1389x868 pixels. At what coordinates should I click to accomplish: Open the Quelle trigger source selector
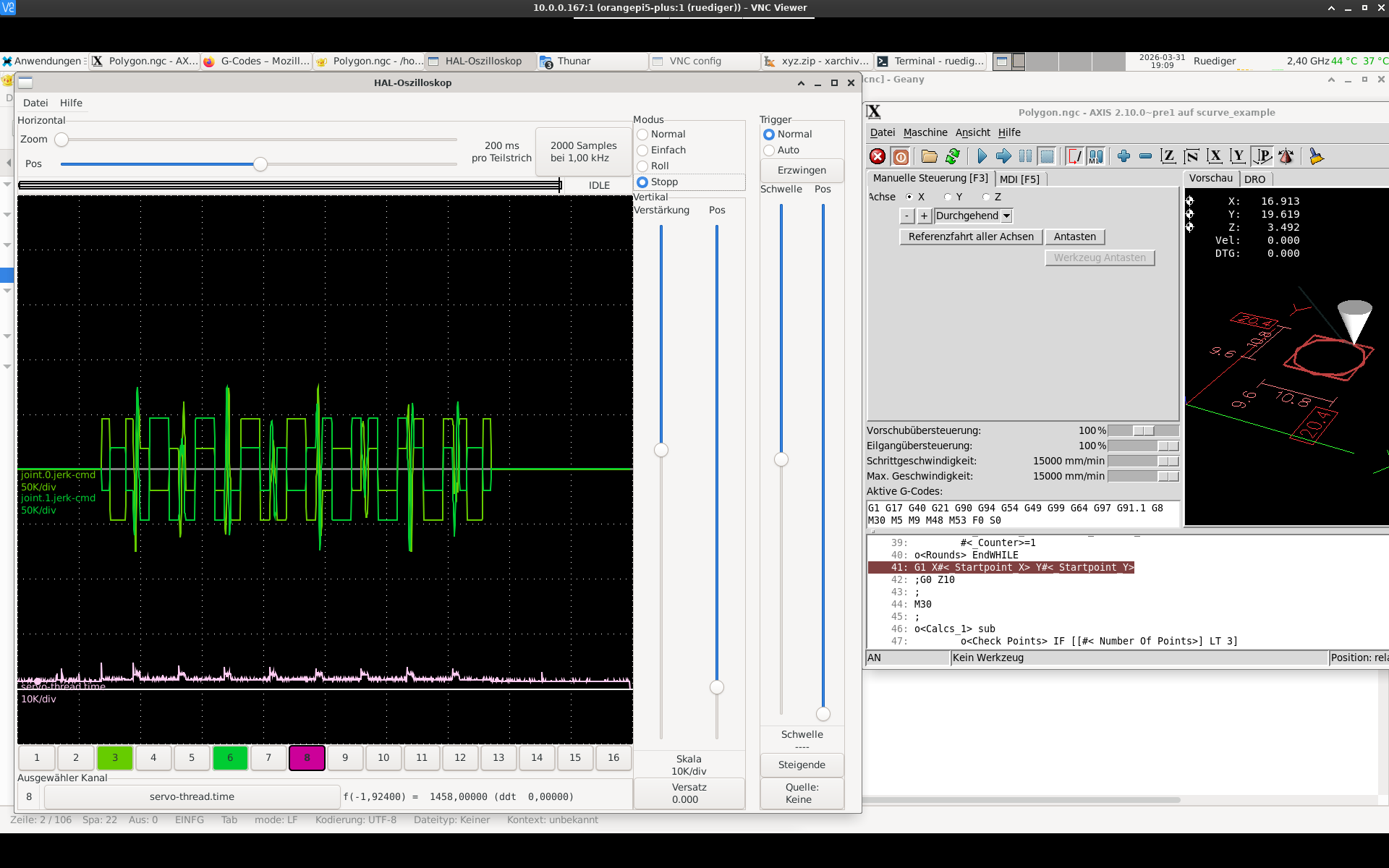(802, 793)
